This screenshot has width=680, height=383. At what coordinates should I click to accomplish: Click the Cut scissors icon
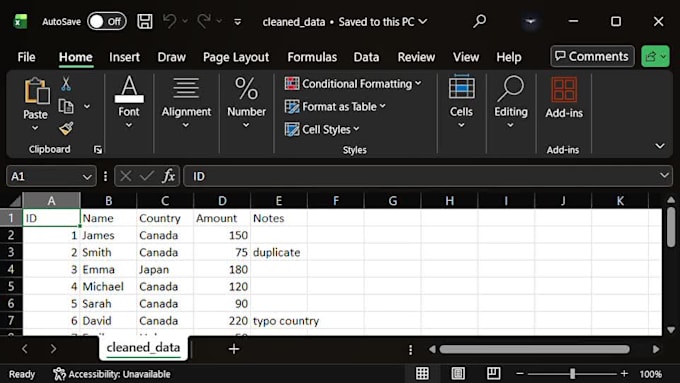click(66, 84)
